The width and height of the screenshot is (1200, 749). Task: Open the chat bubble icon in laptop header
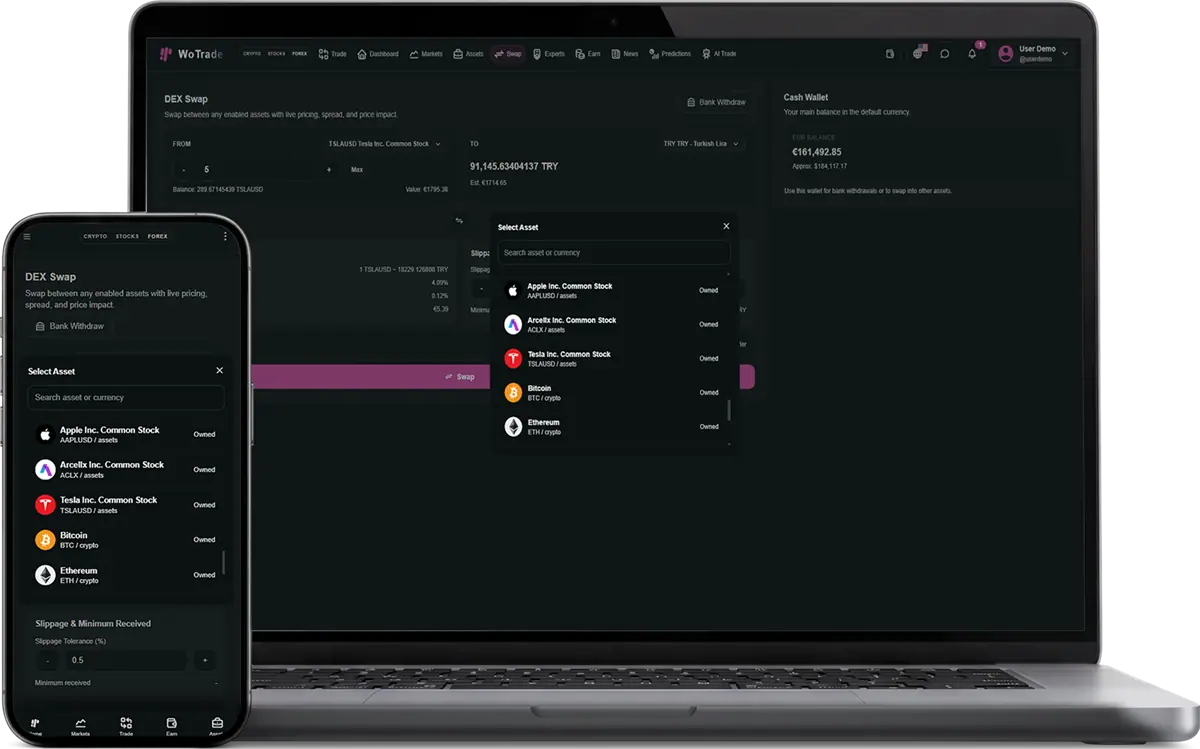[945, 54]
